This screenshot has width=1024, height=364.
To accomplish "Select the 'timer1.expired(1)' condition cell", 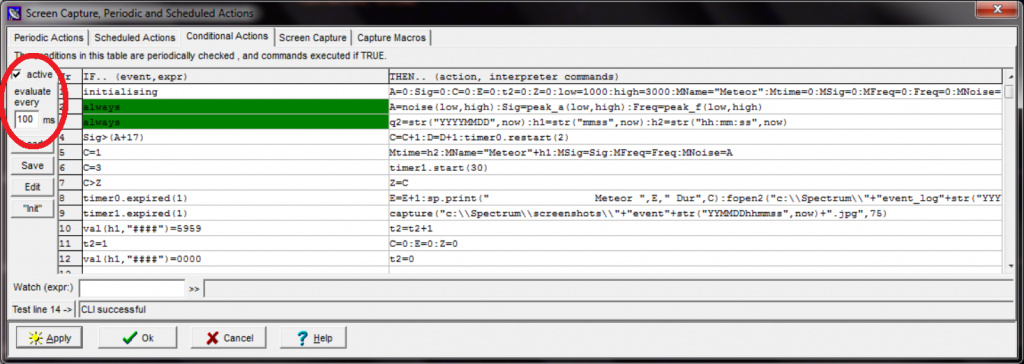I will click(235, 214).
